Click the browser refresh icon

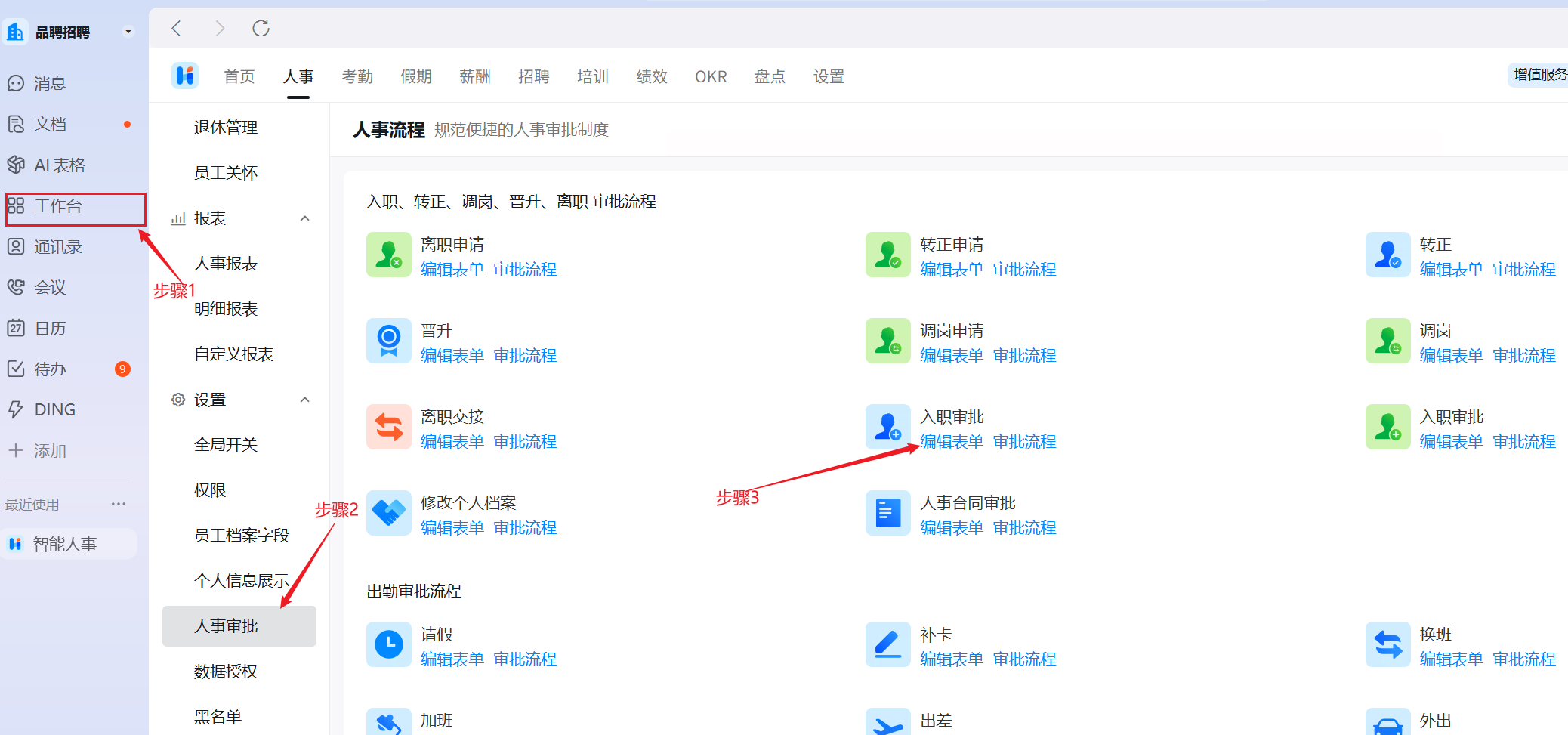(261, 29)
